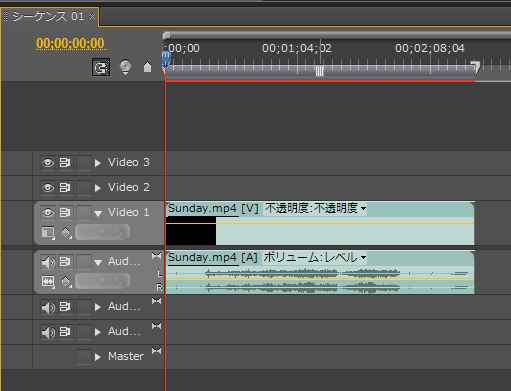Click the viewing area zoom bar
The height and width of the screenshot is (391, 511).
[x=337, y=35]
